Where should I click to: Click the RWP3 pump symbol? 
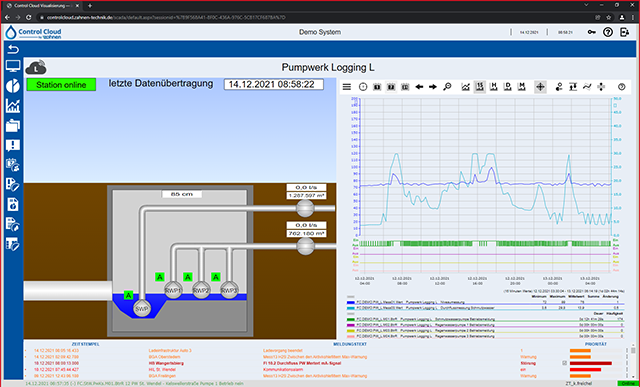pyautogui.click(x=229, y=290)
